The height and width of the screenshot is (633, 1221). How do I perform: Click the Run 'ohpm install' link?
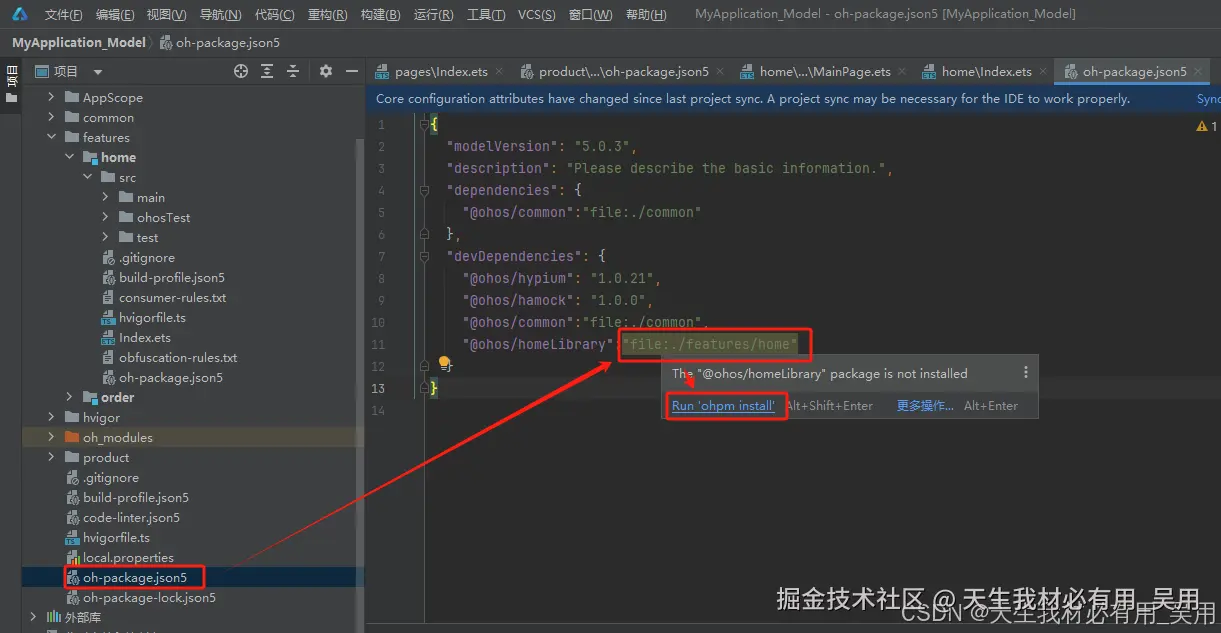723,406
